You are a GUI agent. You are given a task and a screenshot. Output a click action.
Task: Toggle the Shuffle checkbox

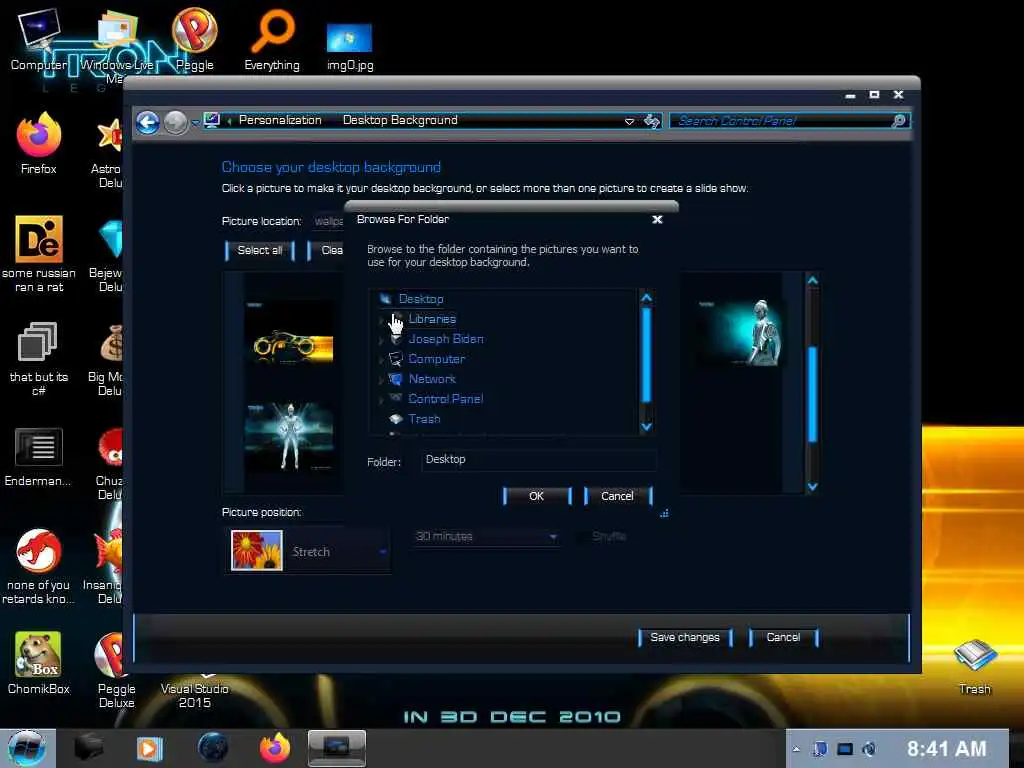coord(581,537)
